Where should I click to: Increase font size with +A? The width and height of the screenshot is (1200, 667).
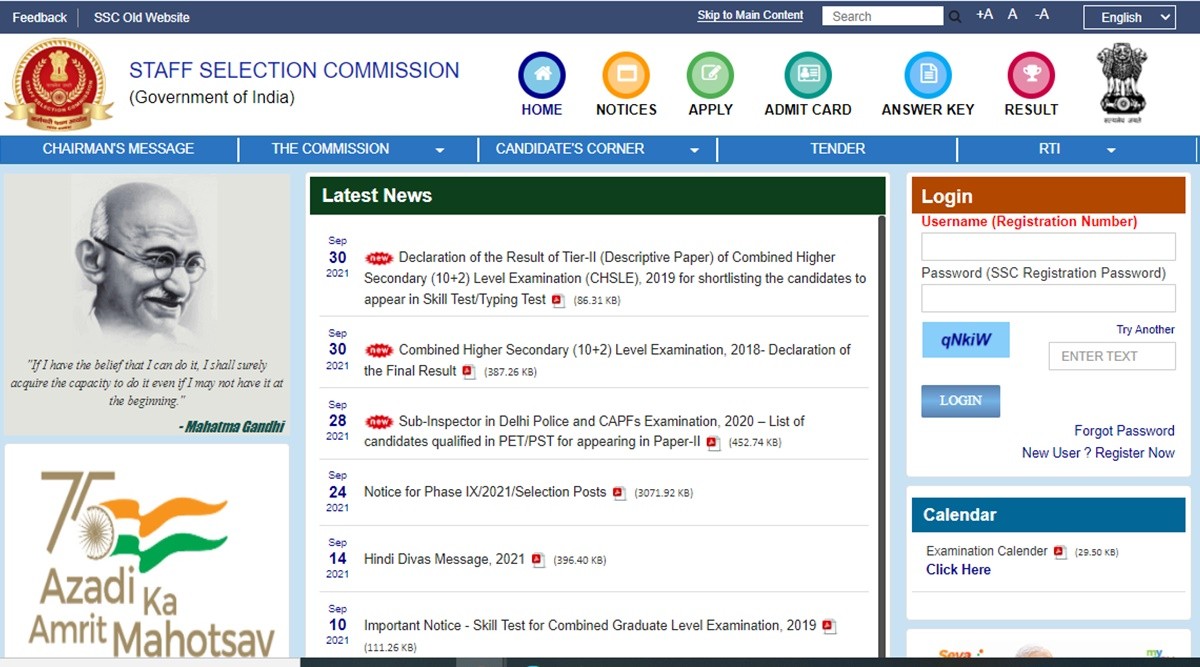(x=984, y=15)
